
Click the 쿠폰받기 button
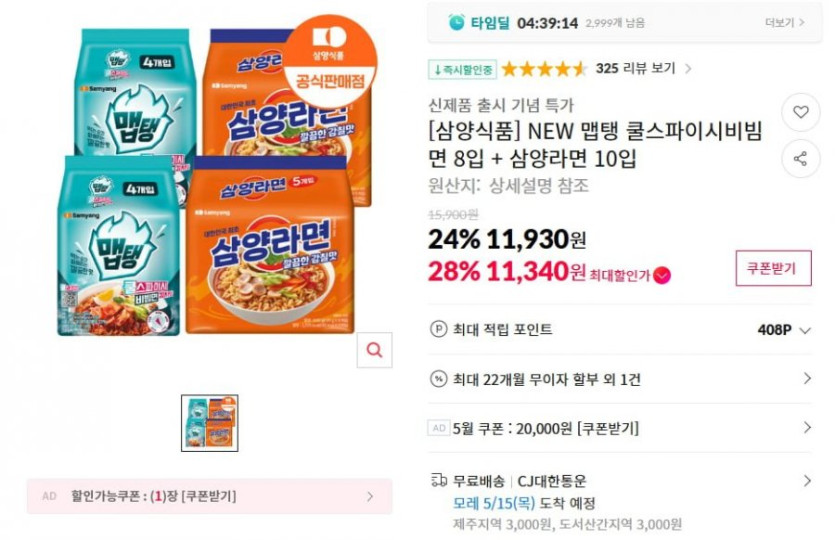point(773,268)
